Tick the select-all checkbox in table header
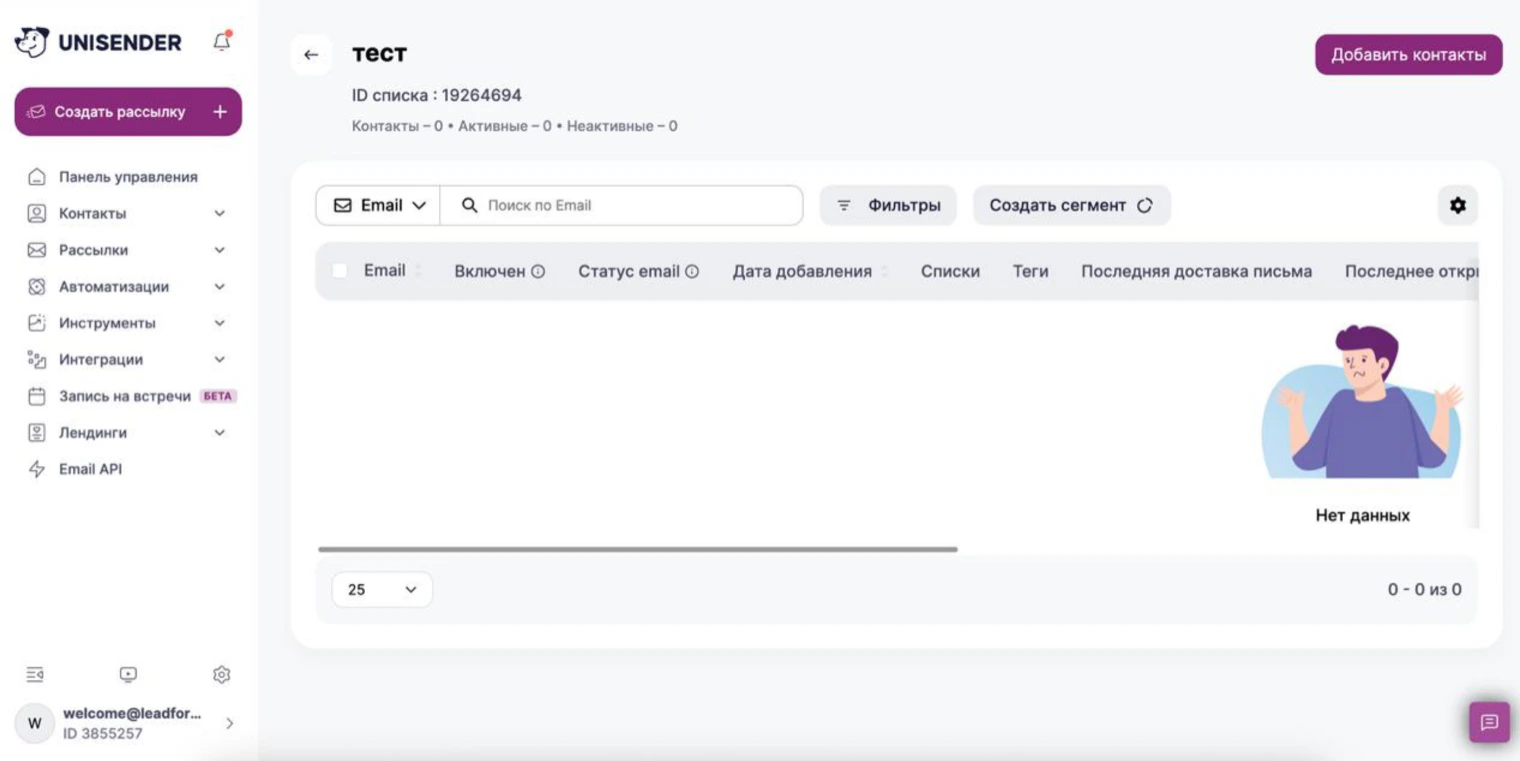The image size is (1520, 761). click(x=340, y=271)
